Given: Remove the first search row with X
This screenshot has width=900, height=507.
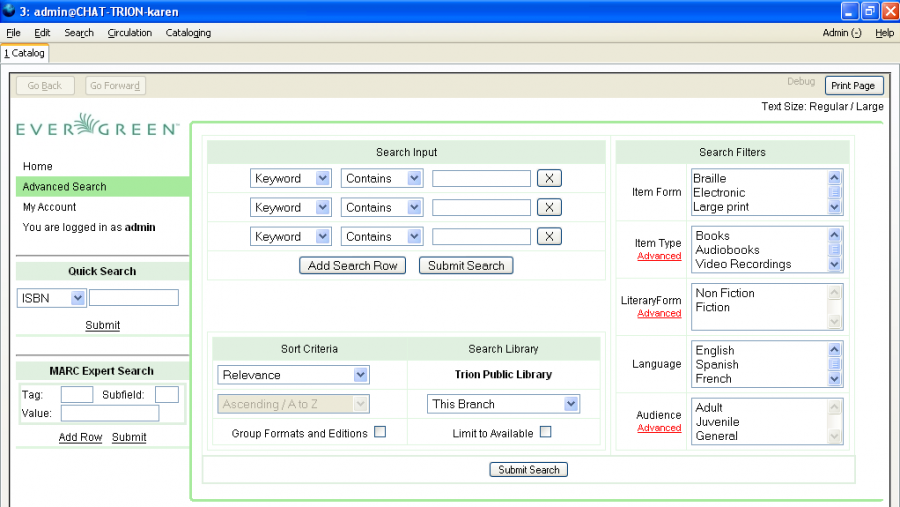Looking at the screenshot, I should (549, 179).
